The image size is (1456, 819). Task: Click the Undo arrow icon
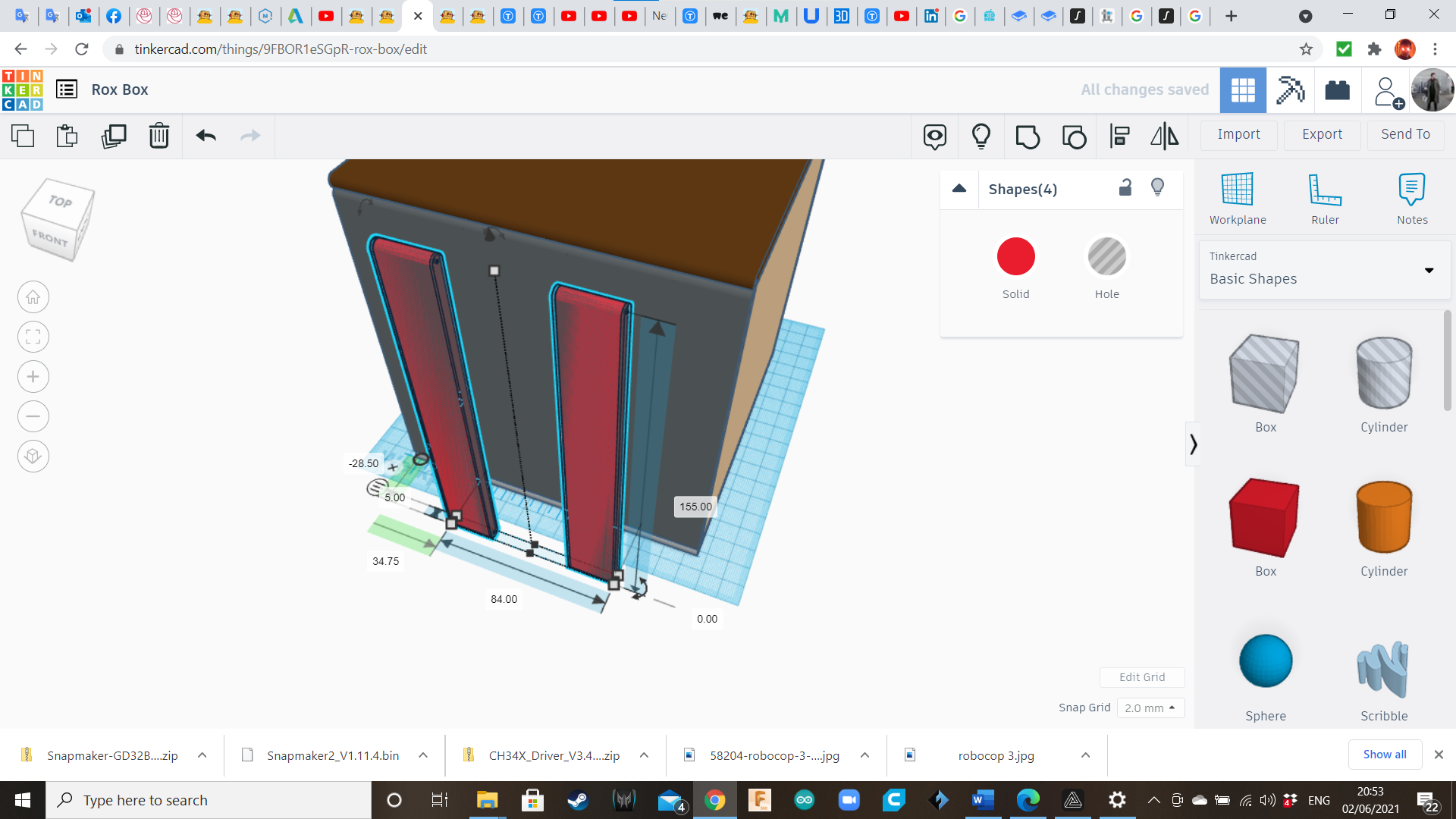[x=206, y=136]
